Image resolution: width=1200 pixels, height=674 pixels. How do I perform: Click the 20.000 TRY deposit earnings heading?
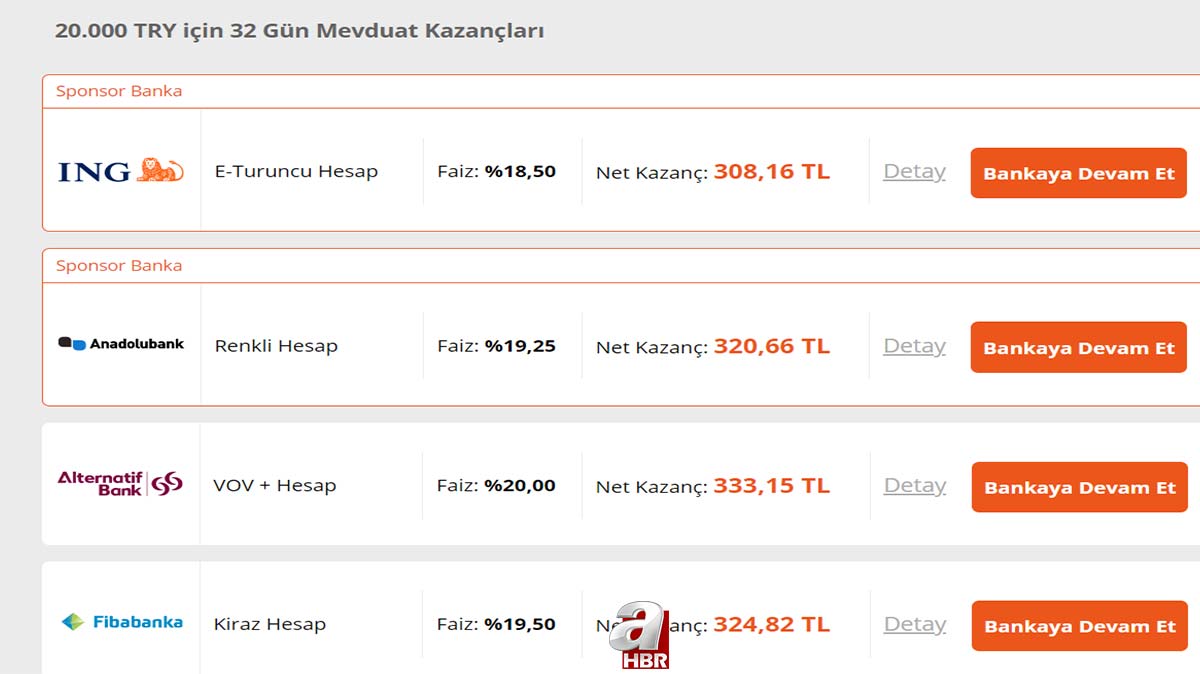tap(299, 31)
